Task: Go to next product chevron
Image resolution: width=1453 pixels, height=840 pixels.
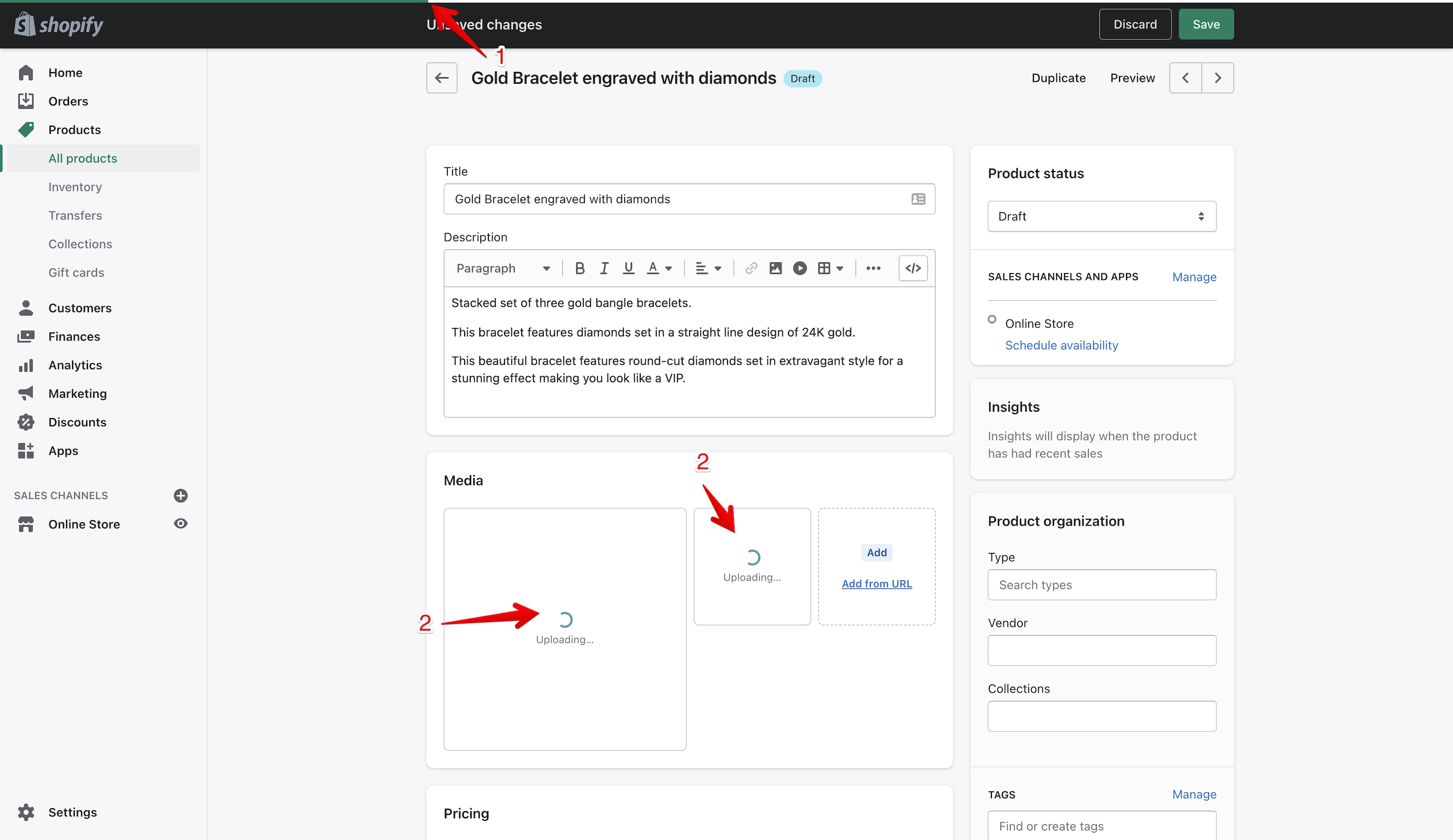Action: (1218, 78)
